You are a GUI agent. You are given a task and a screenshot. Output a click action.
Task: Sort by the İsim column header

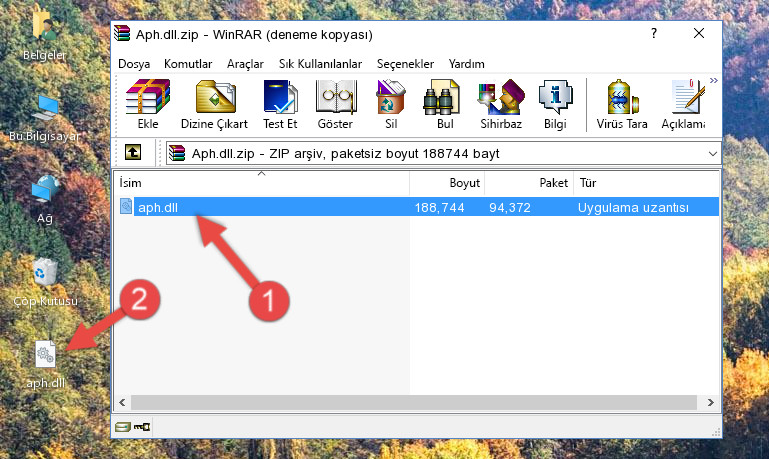click(262, 182)
